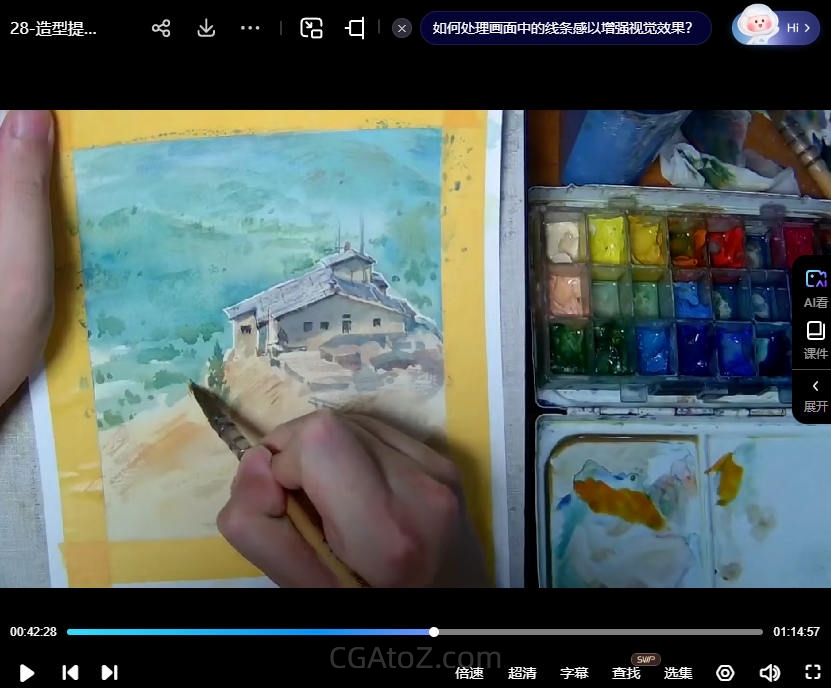Click the share icon in top bar
The image size is (831, 688).
pyautogui.click(x=161, y=28)
